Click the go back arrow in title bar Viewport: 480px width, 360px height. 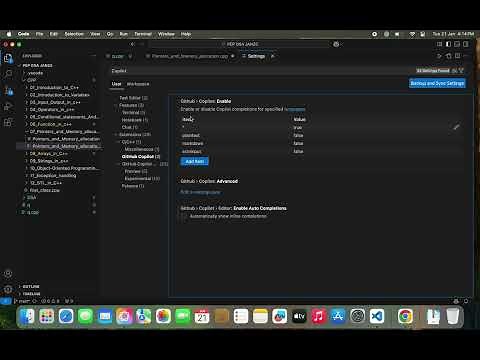(133, 44)
